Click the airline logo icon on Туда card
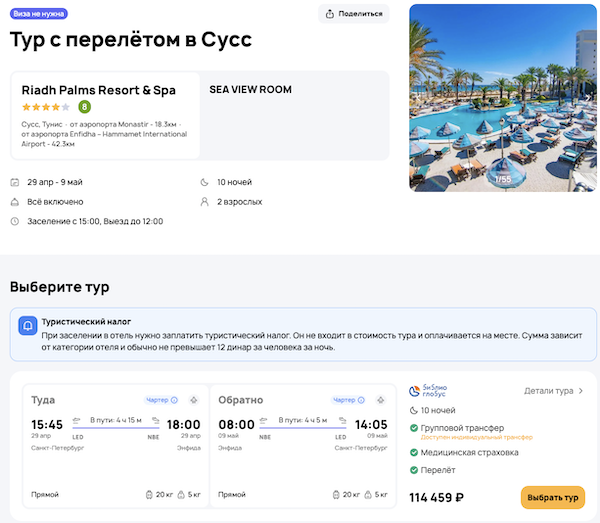The image size is (600, 523). click(194, 399)
